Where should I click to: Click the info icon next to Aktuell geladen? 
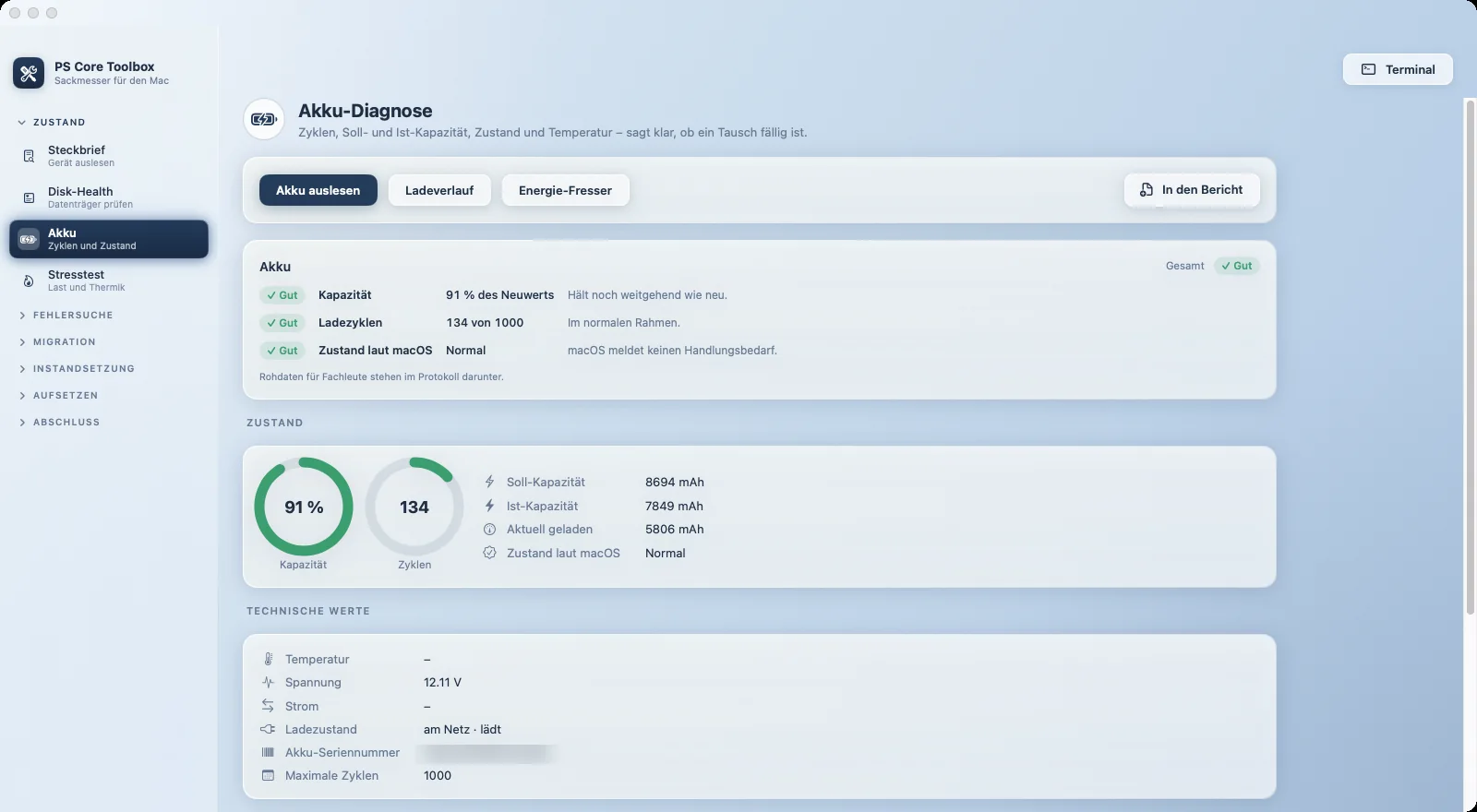click(x=489, y=529)
